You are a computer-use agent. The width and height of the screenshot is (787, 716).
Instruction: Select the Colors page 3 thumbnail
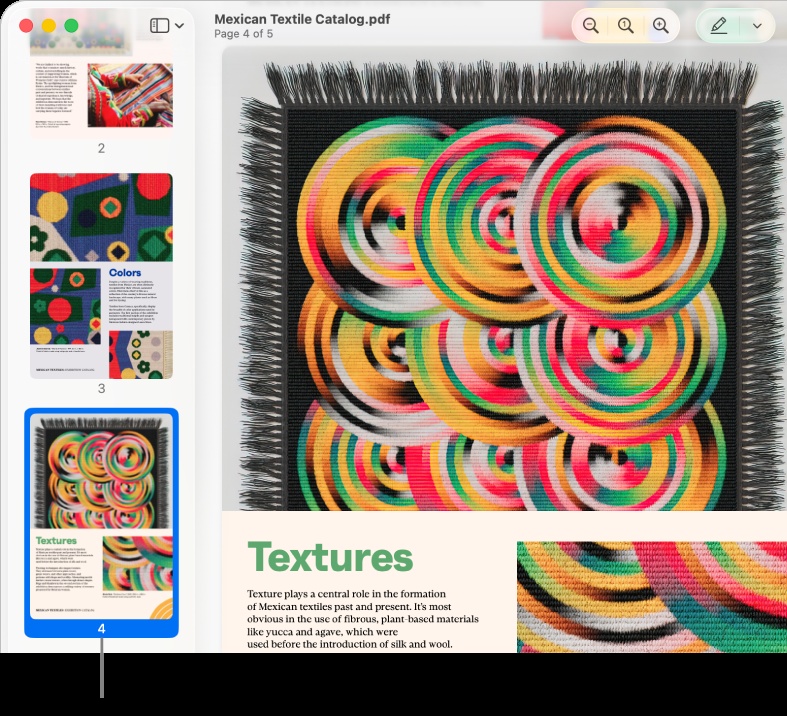click(x=101, y=275)
